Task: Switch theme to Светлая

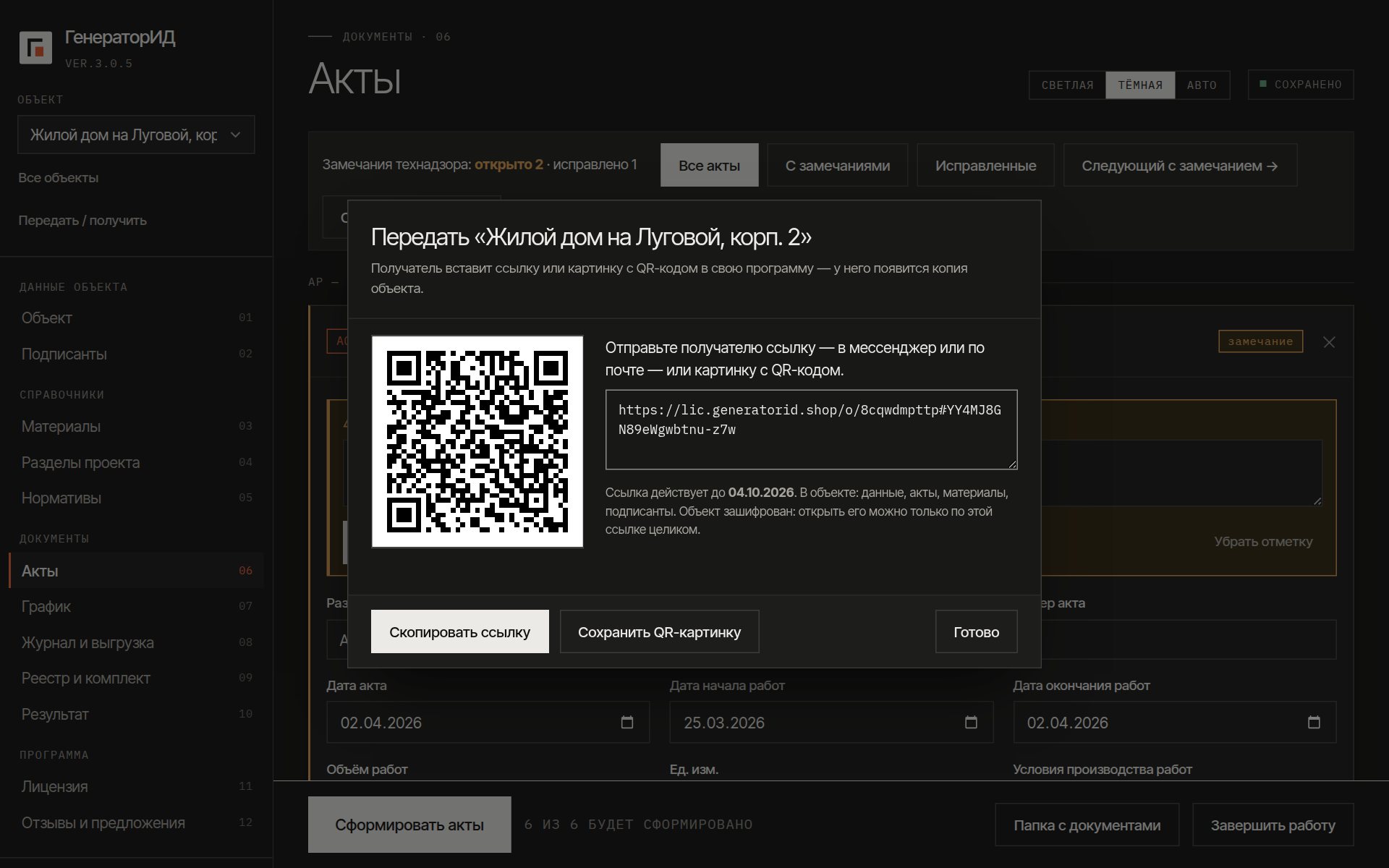Action: [x=1067, y=85]
